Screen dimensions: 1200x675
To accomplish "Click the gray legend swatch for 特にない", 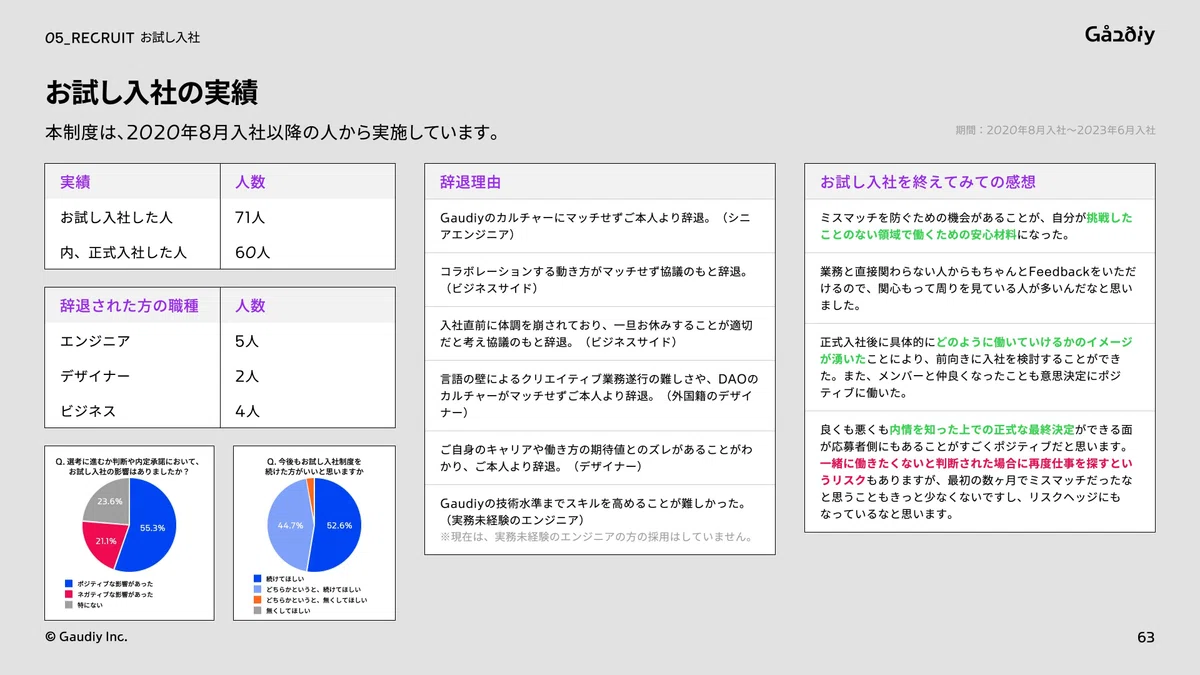I will pyautogui.click(x=69, y=605).
